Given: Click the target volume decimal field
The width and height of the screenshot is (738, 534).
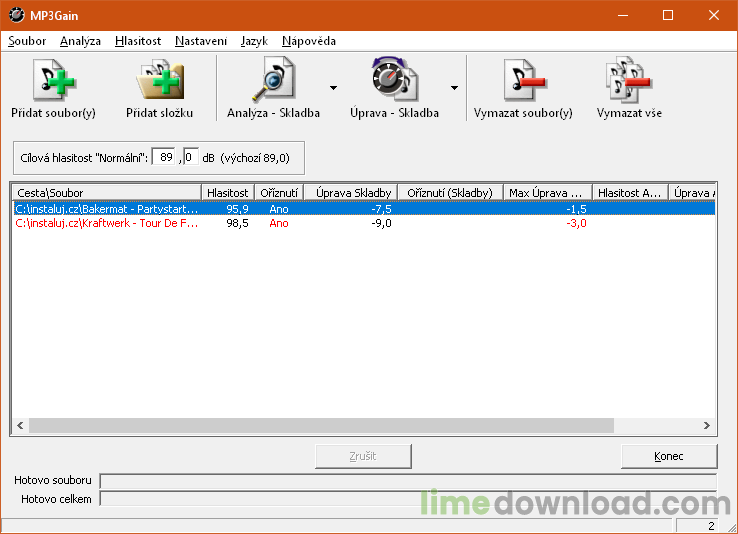Looking at the screenshot, I should tap(190, 158).
